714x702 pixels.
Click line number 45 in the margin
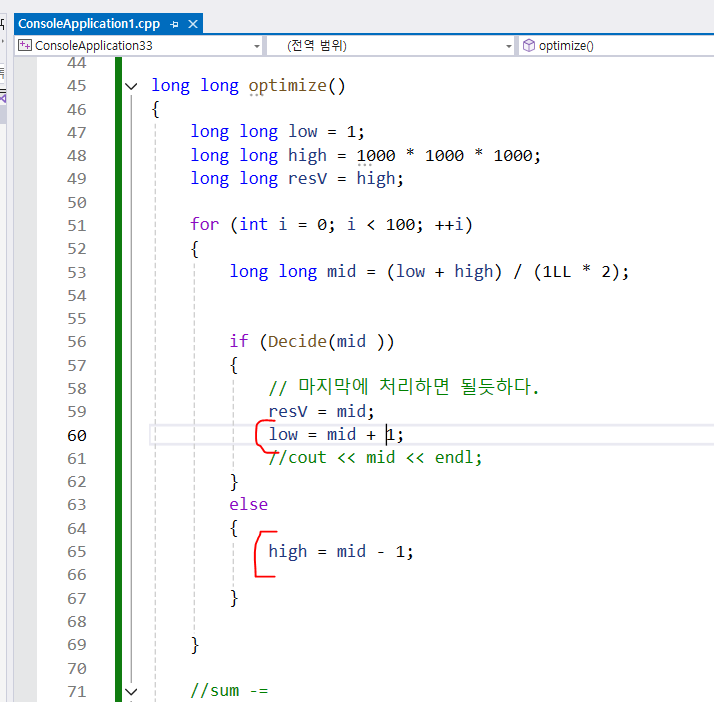click(76, 86)
